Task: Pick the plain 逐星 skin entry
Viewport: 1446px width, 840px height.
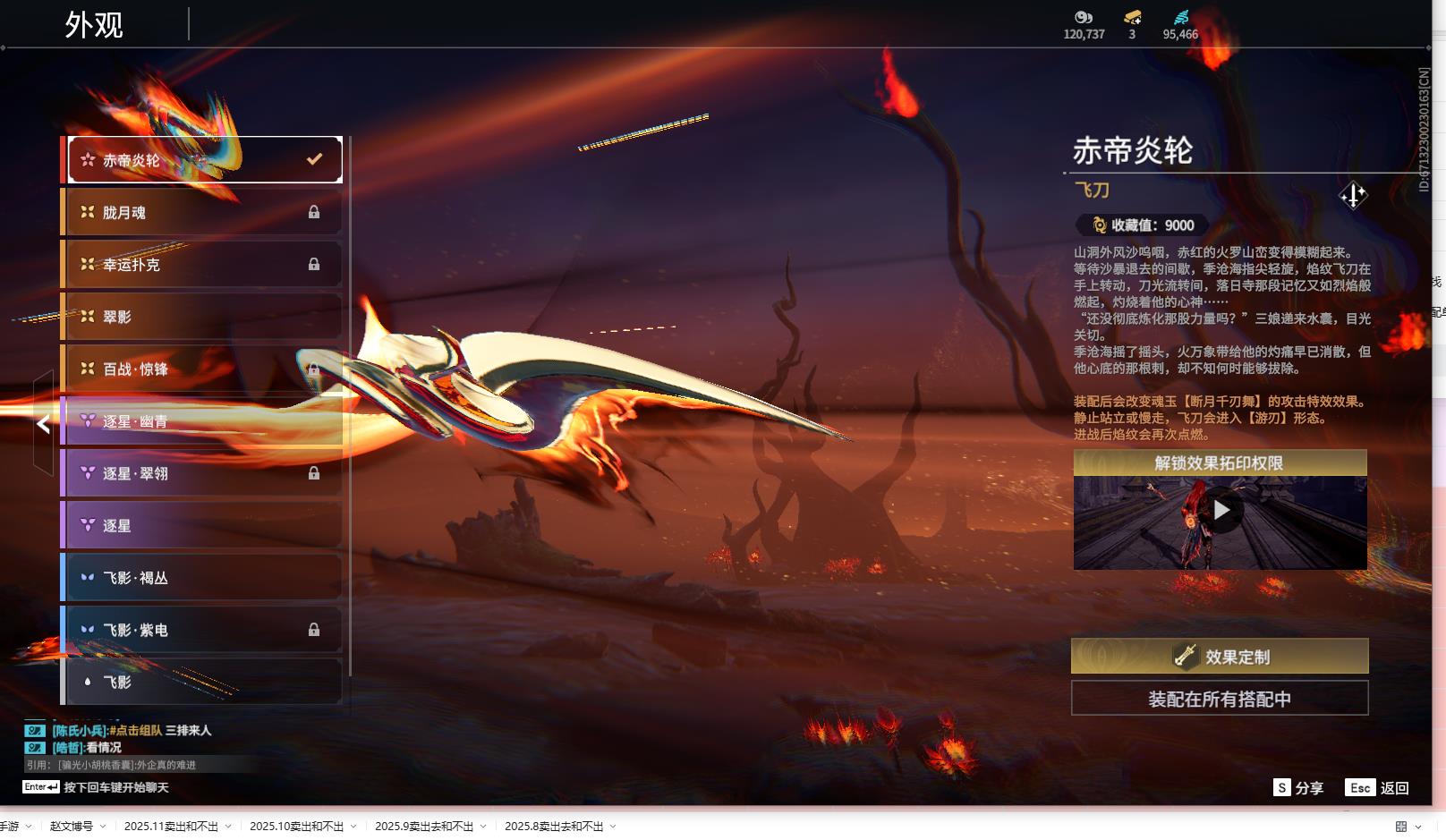Action: pos(202,525)
